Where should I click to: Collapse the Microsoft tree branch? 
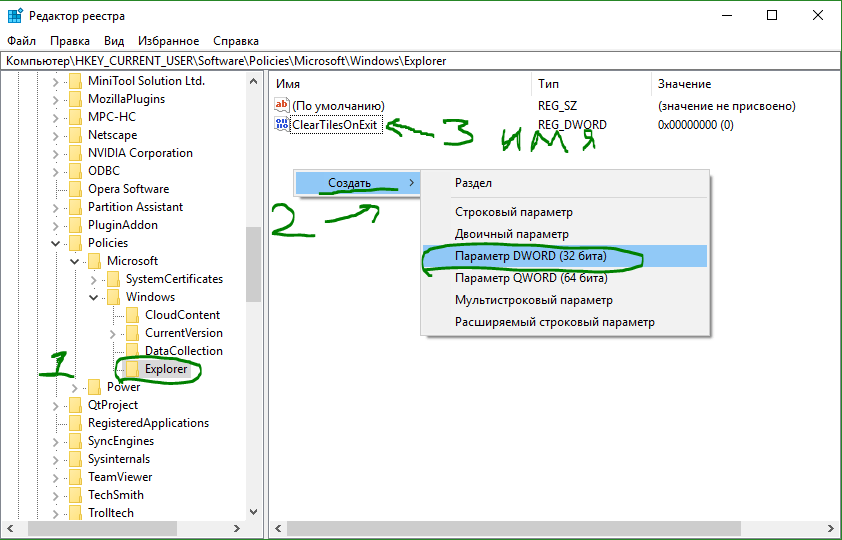pos(75,261)
